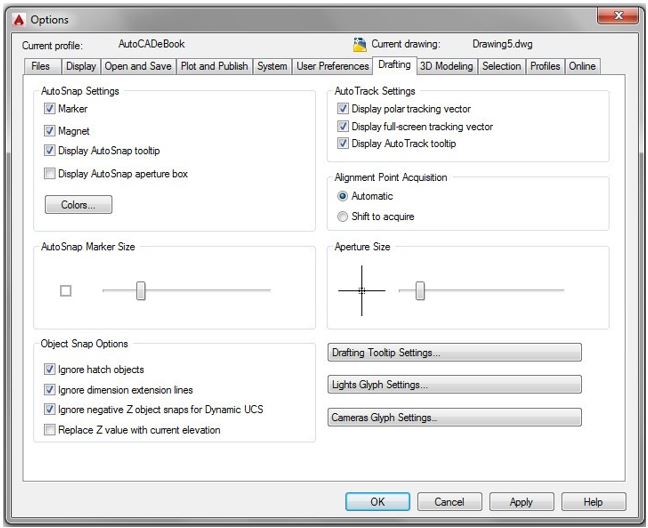The height and width of the screenshot is (528, 648).
Task: Open Drafting Tooltip Settings
Action: 454,352
